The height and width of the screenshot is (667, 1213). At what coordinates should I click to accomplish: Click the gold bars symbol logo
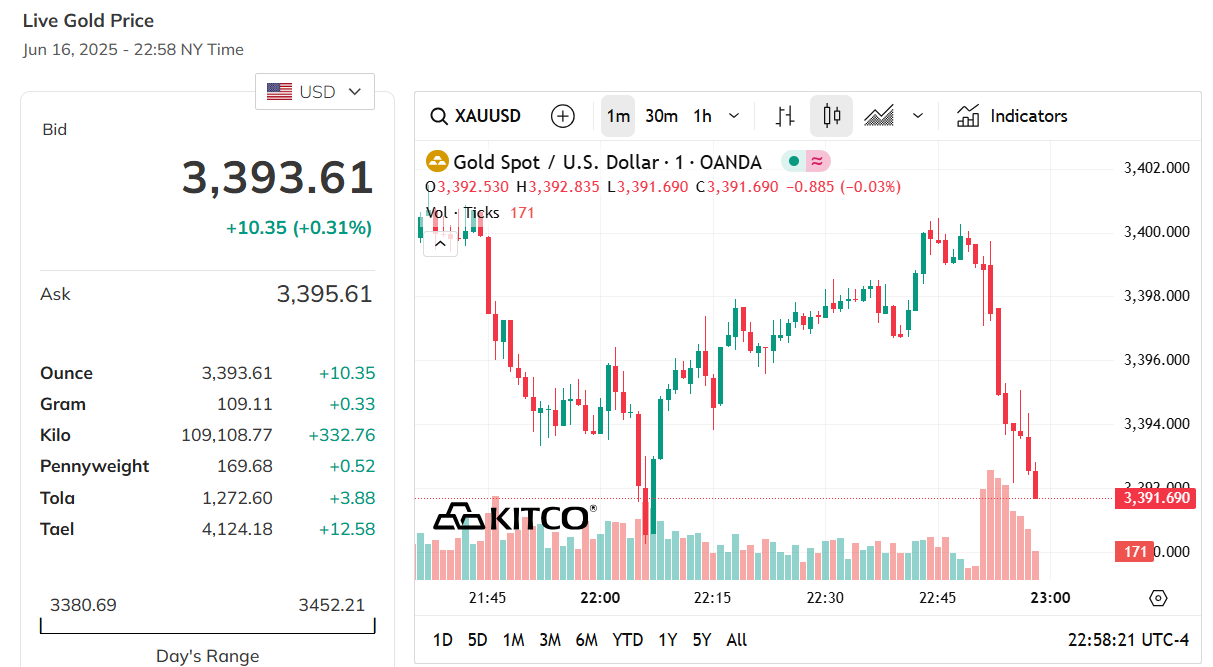(x=437, y=162)
